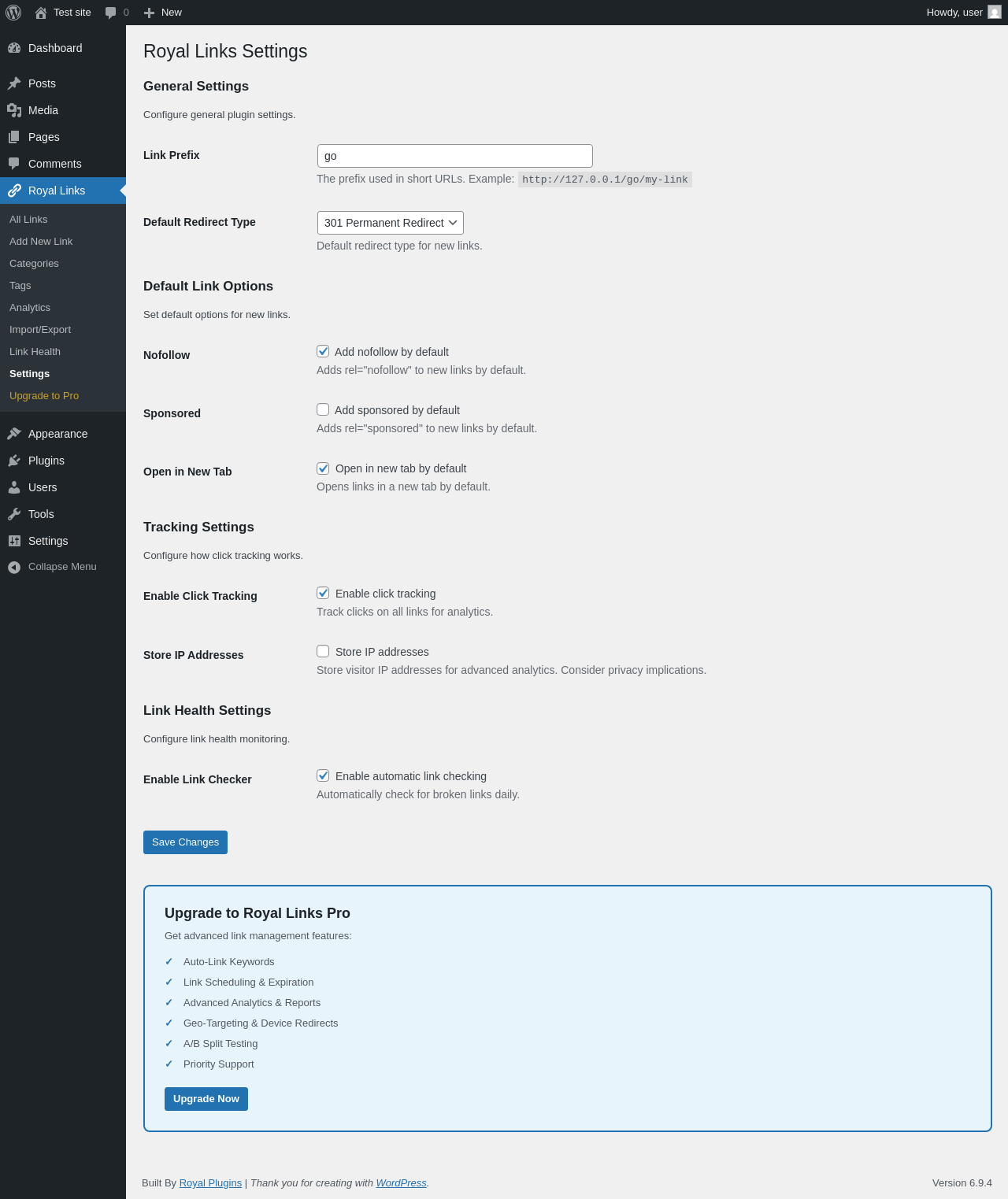
Task: Click the Geo-Targeting & Device Redirects text
Action: [x=261, y=1023]
